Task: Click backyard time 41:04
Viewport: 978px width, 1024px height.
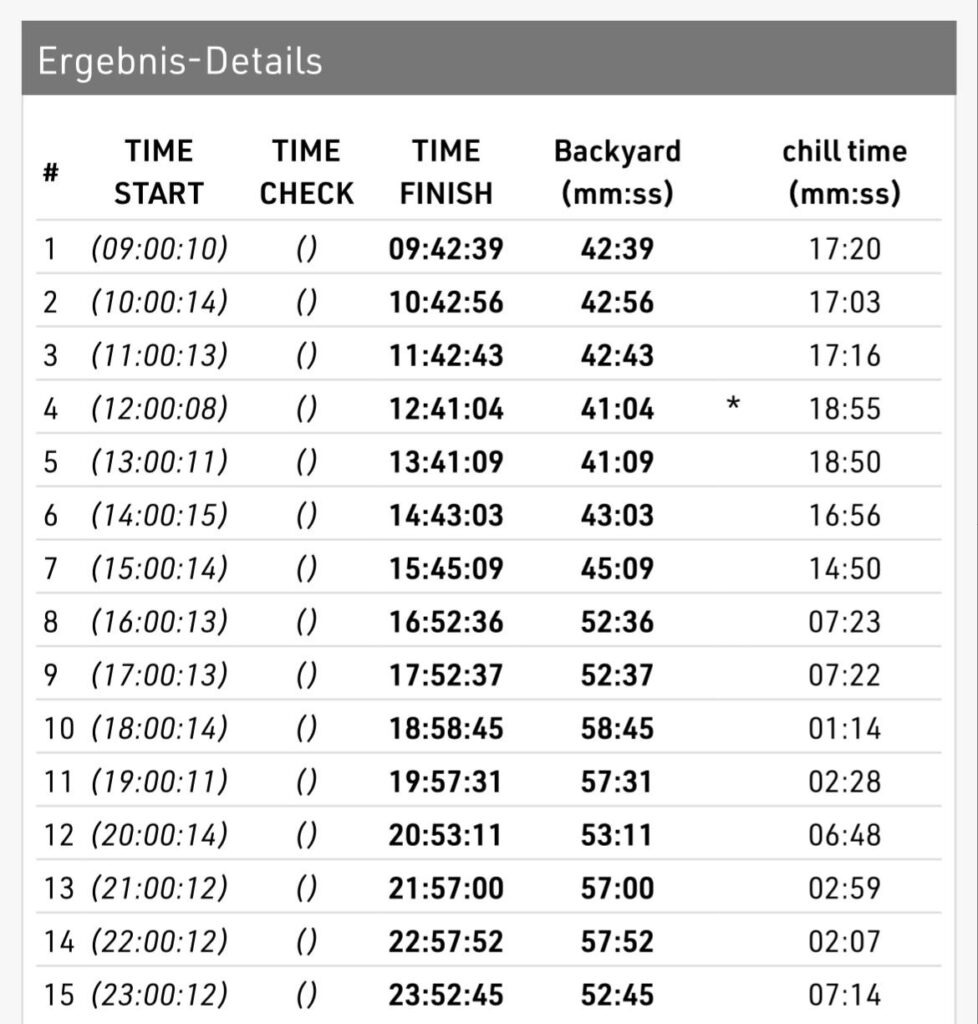Action: click(x=617, y=408)
